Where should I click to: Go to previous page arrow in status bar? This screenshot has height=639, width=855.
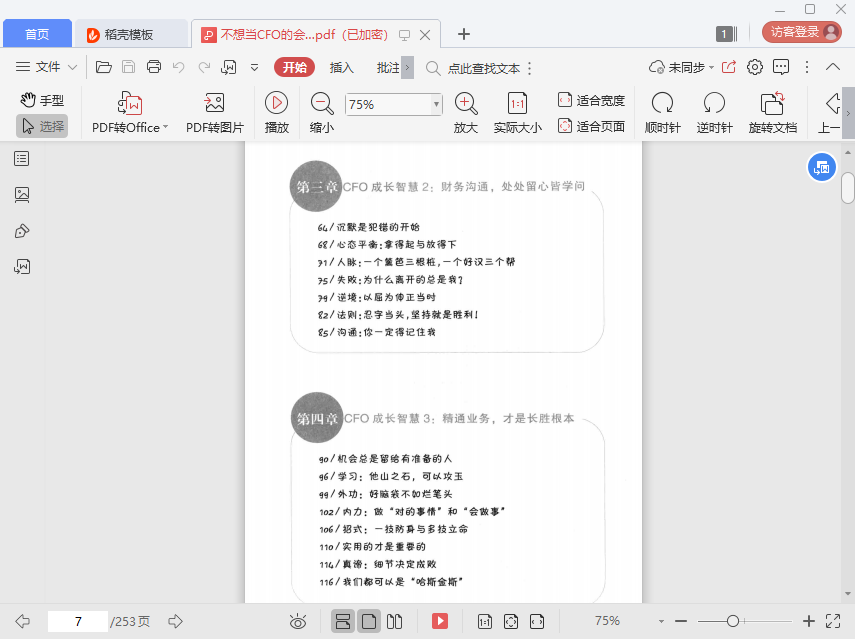[22, 620]
